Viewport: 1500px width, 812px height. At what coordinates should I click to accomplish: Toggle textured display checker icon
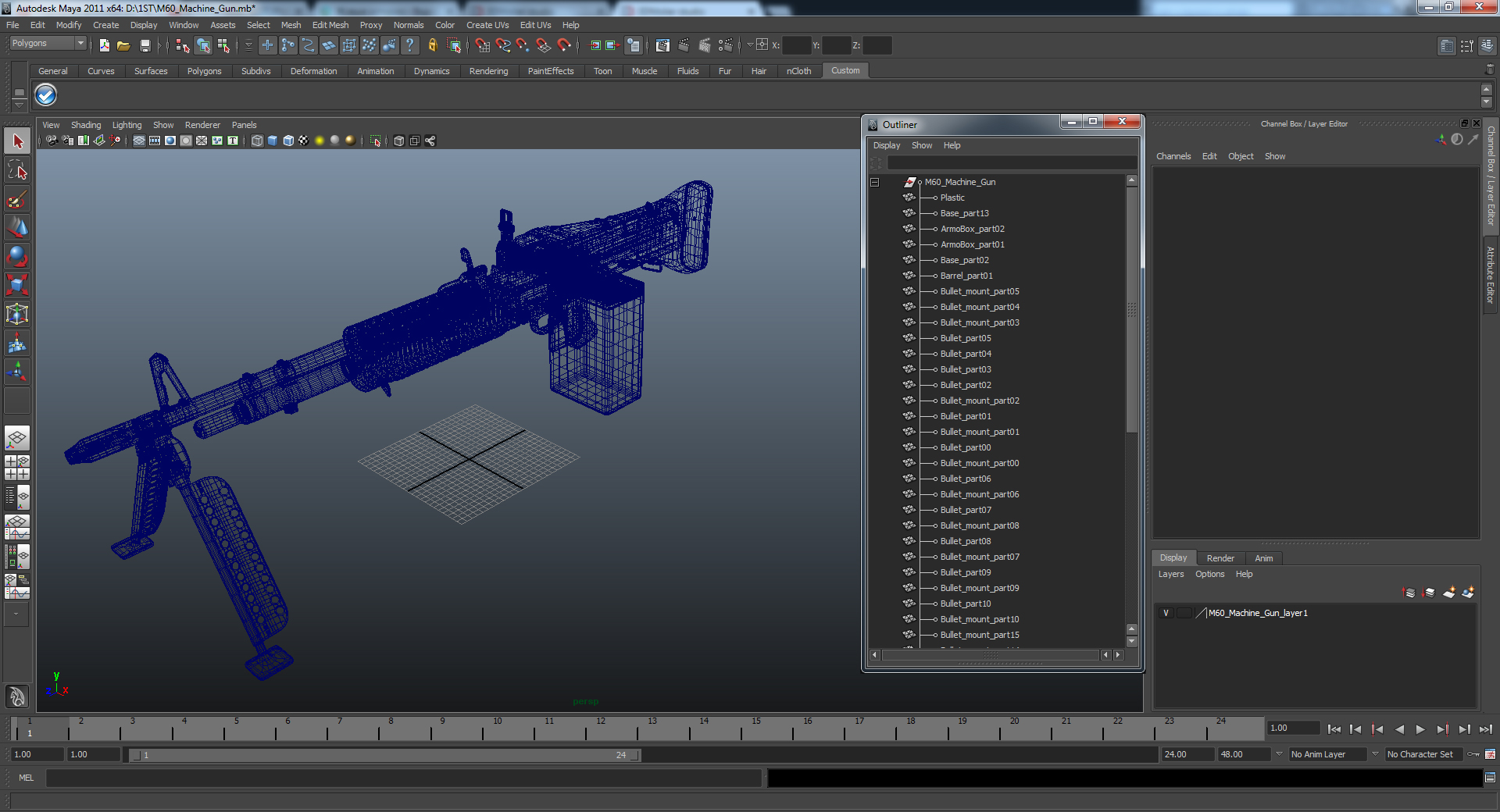pyautogui.click(x=304, y=141)
